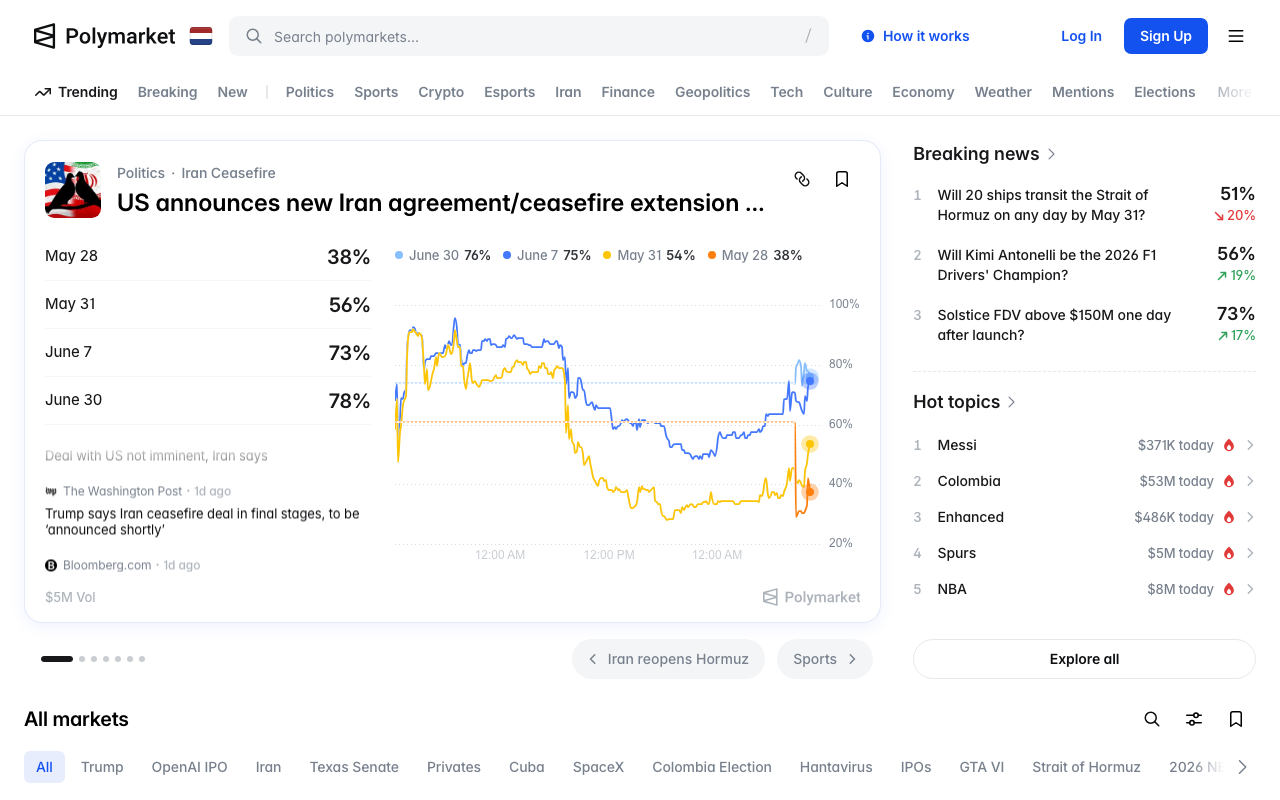The height and width of the screenshot is (800, 1280).
Task: Select the OpenAI IPO filter chip
Action: pos(190,767)
